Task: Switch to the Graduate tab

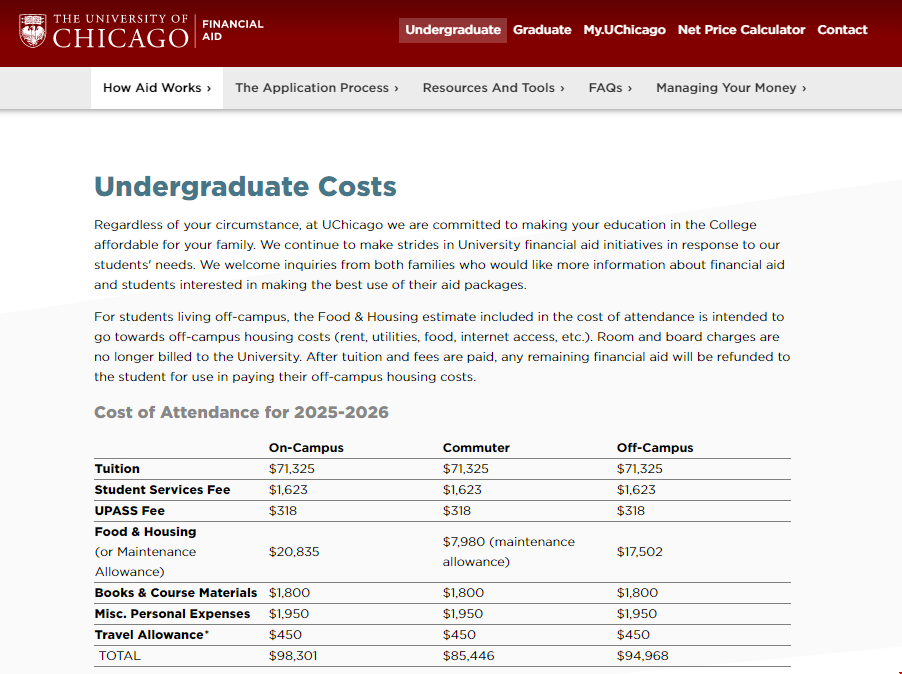Action: [x=542, y=30]
